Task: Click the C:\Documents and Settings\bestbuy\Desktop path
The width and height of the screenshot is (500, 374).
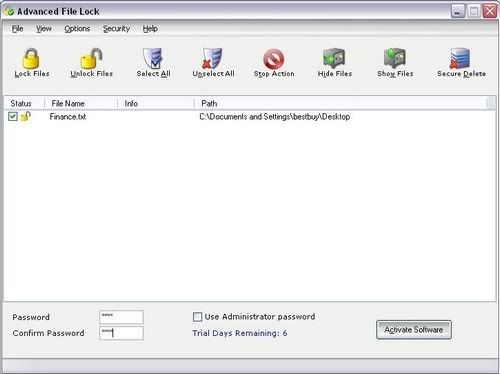Action: (x=275, y=117)
